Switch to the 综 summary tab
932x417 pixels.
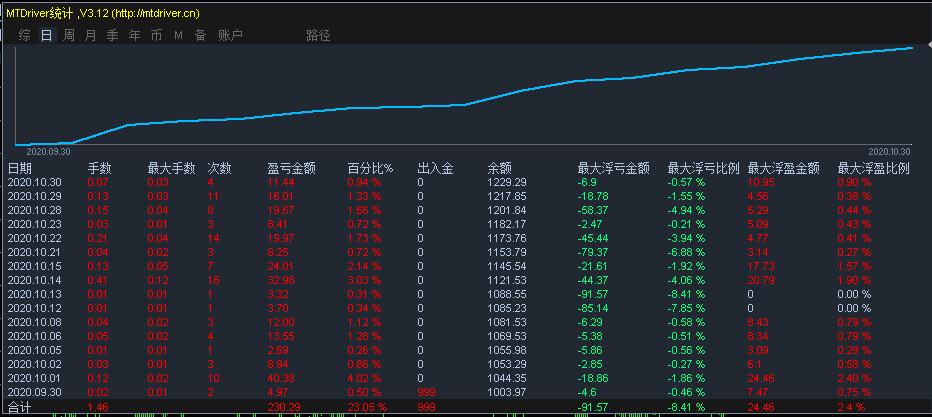click(24, 36)
